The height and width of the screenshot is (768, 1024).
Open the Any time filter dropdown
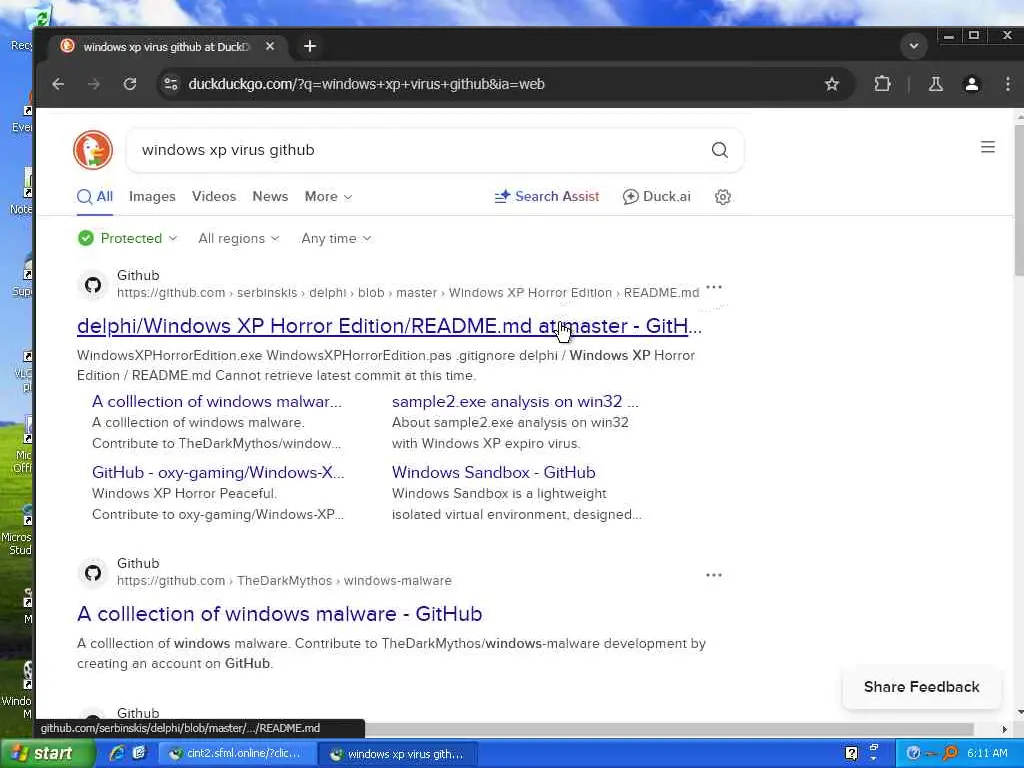336,238
